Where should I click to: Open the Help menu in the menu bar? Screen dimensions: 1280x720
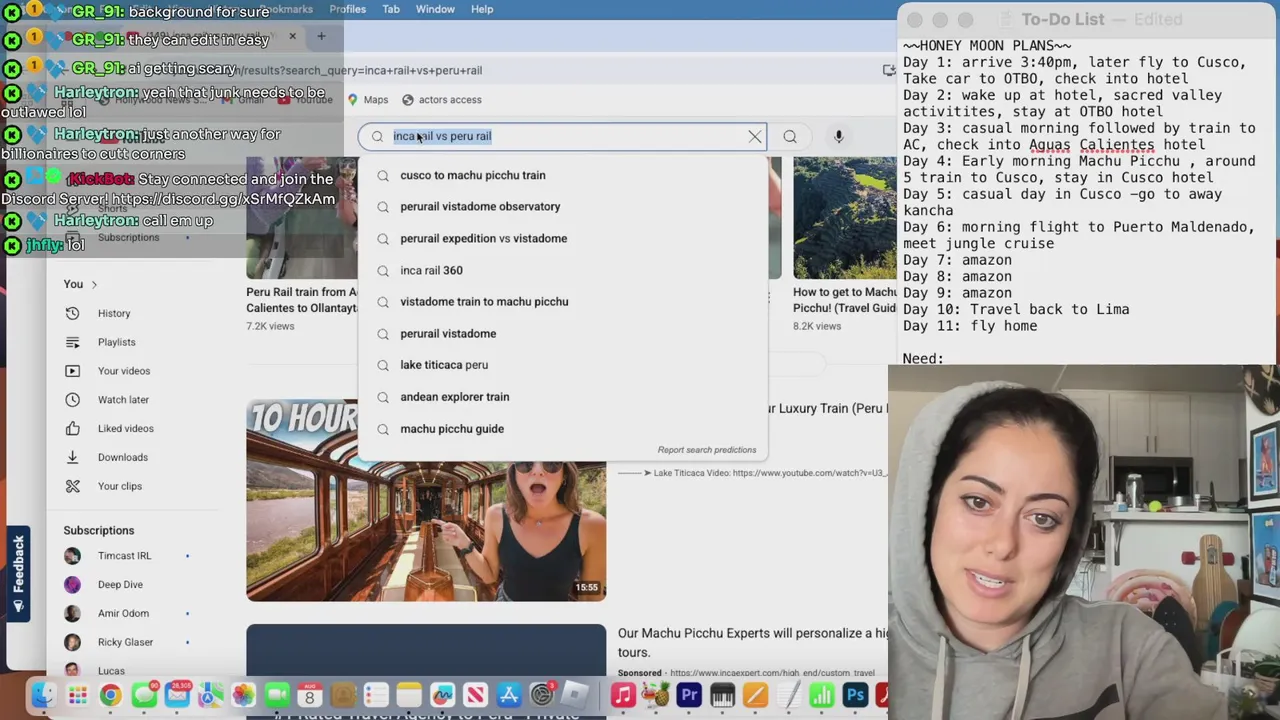[482, 9]
